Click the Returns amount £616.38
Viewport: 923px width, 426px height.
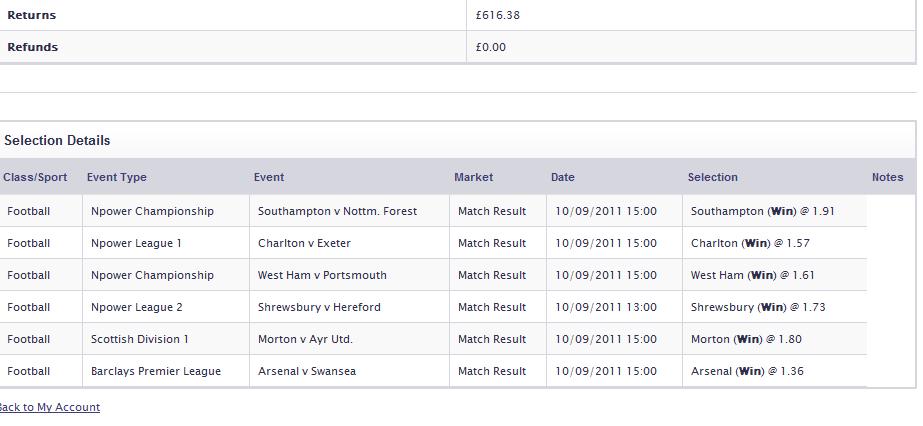click(498, 15)
